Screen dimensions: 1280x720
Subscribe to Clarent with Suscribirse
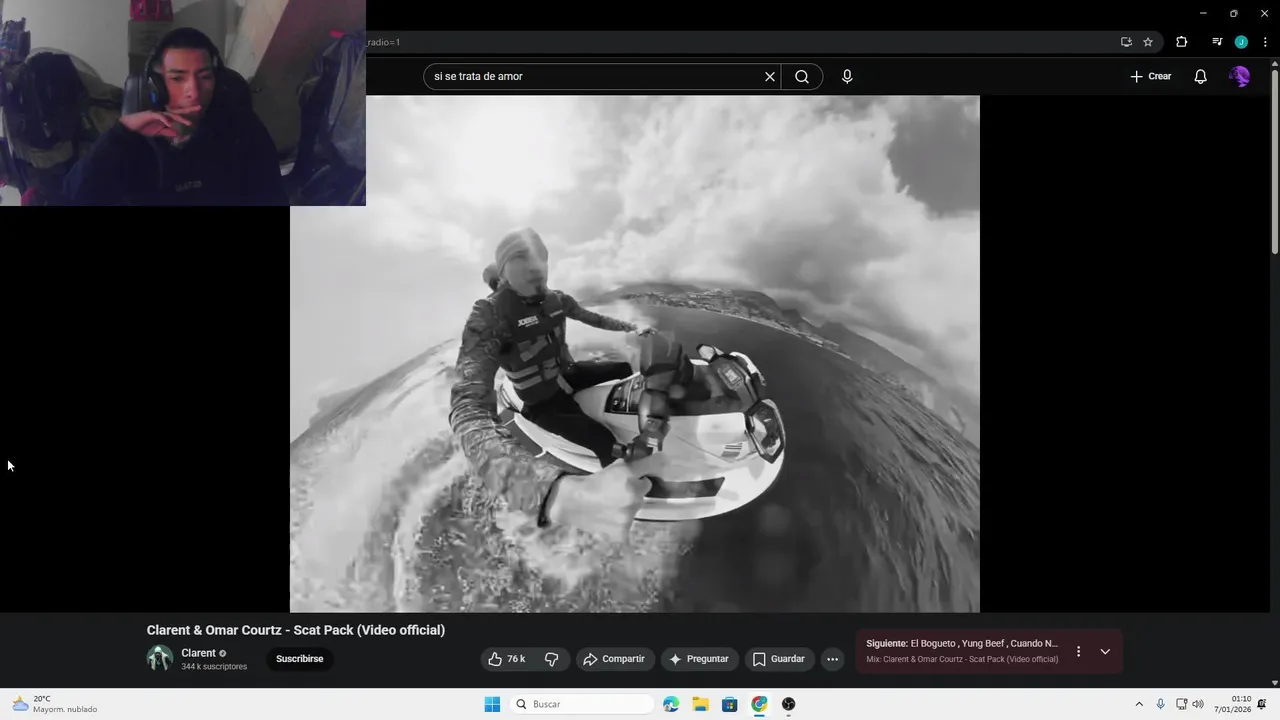point(300,659)
